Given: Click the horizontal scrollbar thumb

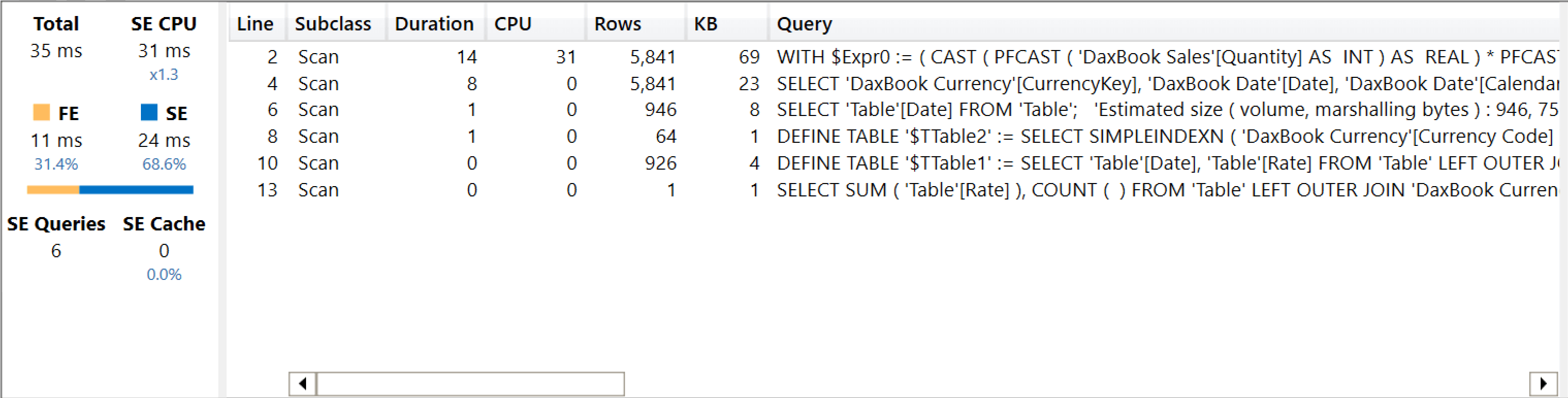Looking at the screenshot, I should click(471, 384).
